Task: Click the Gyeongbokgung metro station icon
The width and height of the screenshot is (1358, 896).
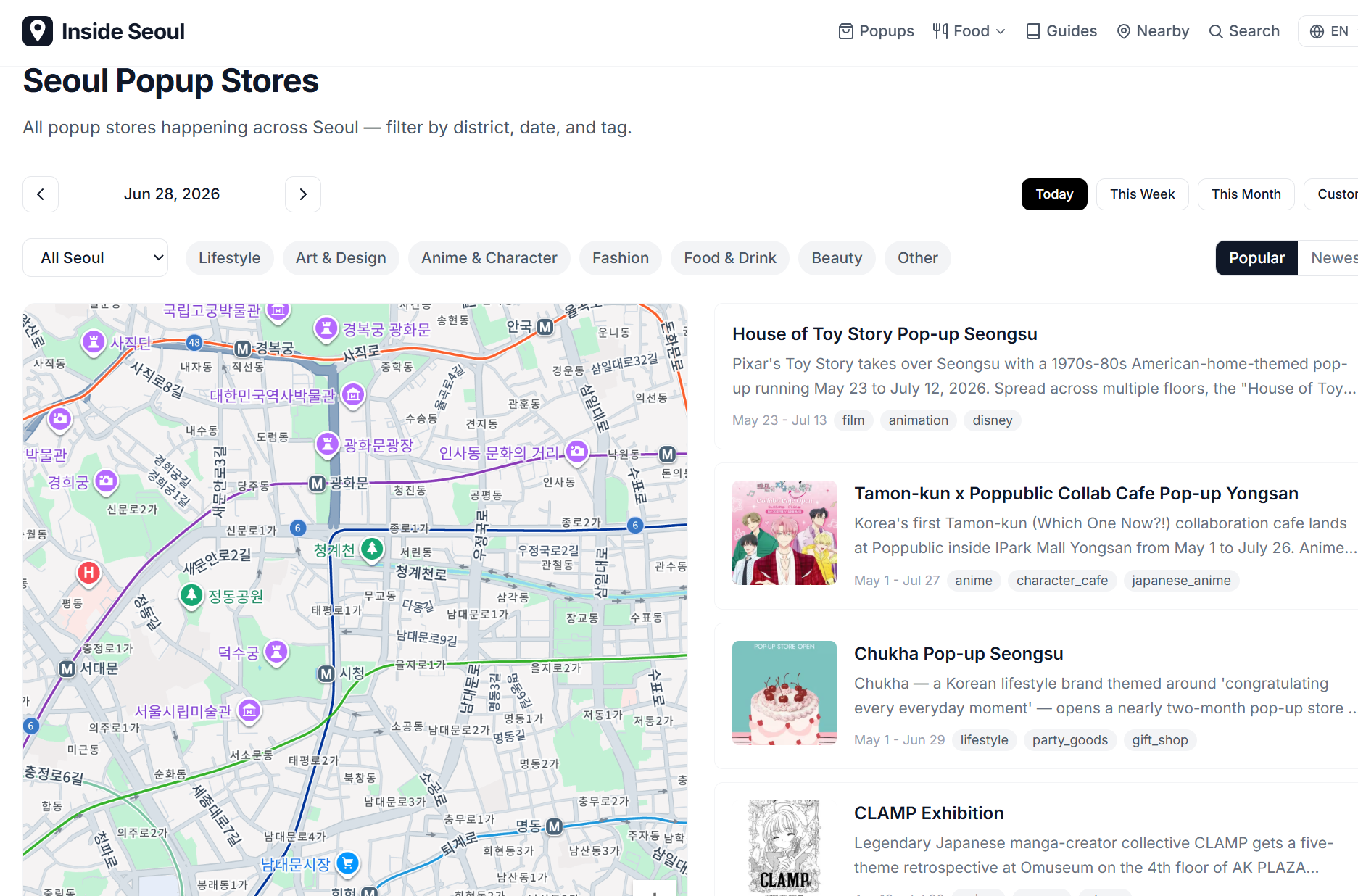Action: [x=243, y=349]
